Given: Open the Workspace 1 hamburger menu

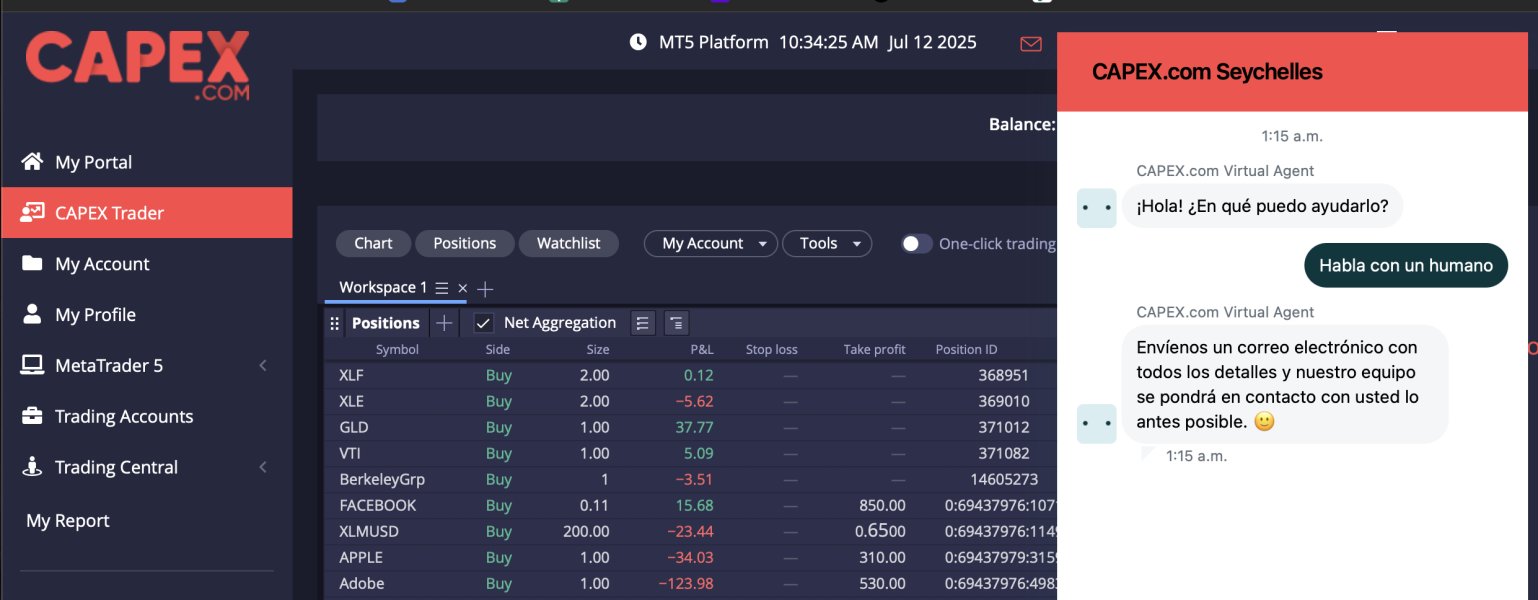Looking at the screenshot, I should (441, 288).
